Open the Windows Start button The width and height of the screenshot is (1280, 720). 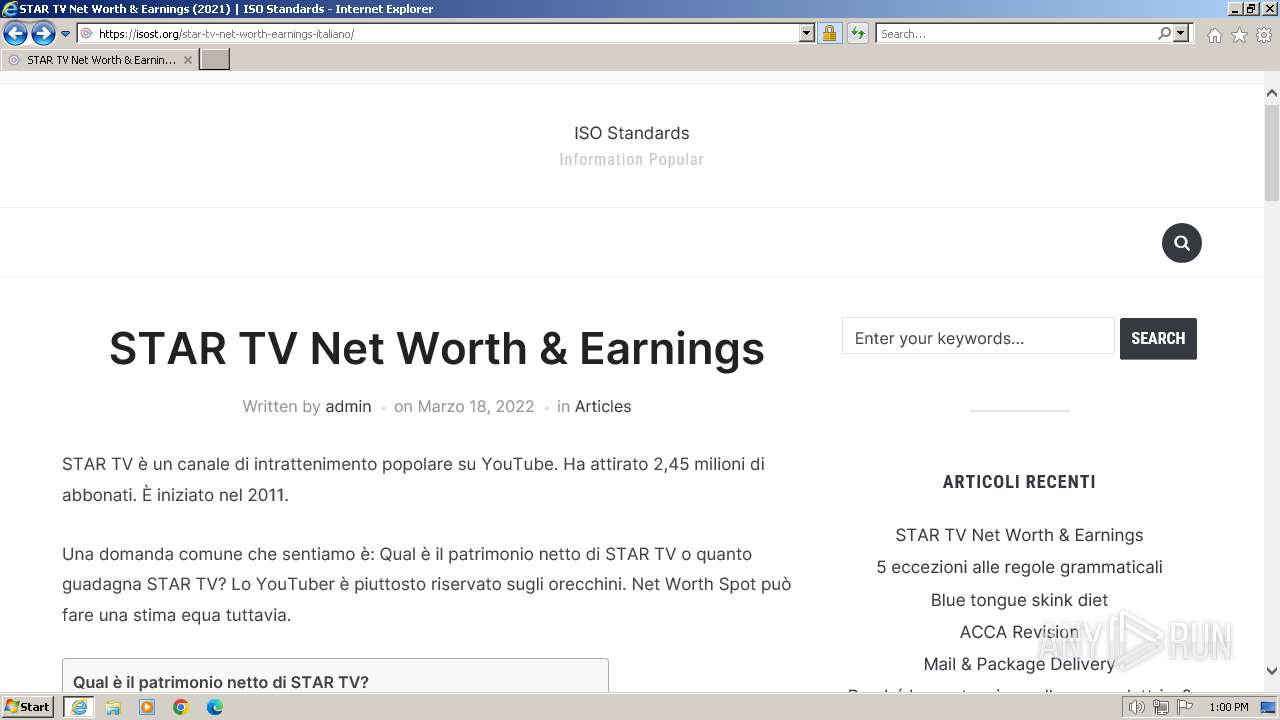pos(27,707)
